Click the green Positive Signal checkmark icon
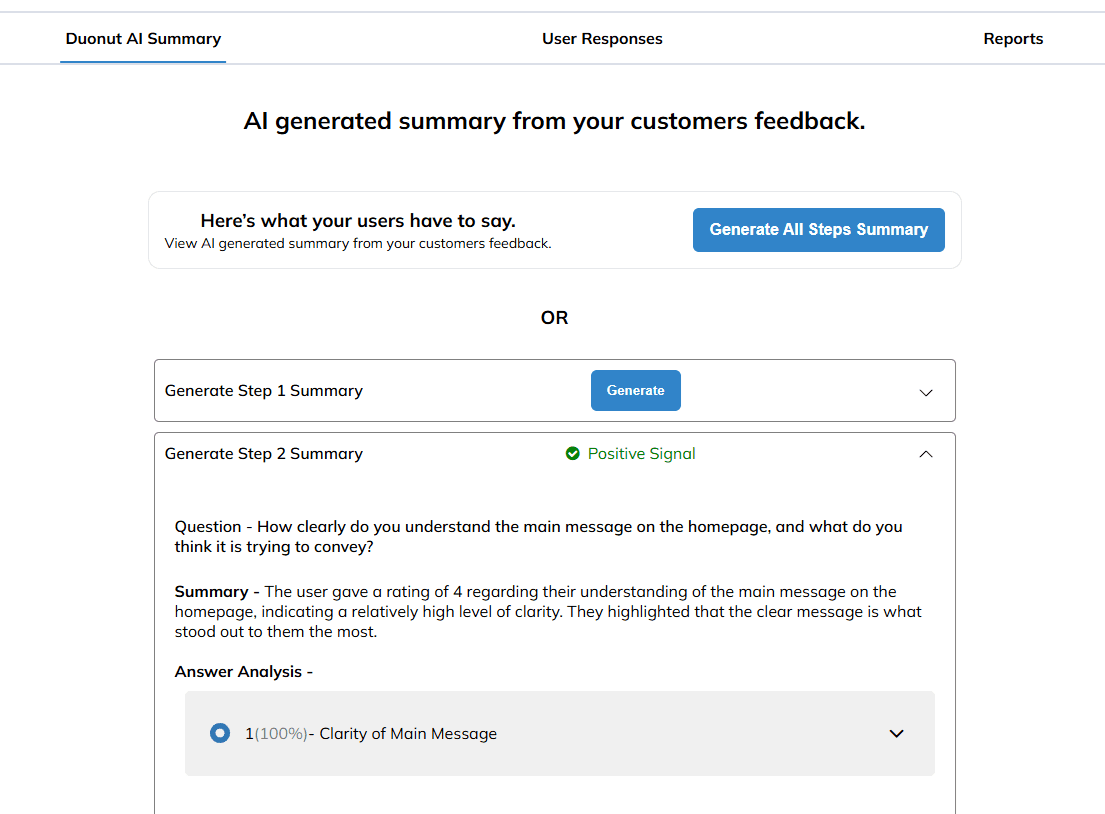 (573, 454)
